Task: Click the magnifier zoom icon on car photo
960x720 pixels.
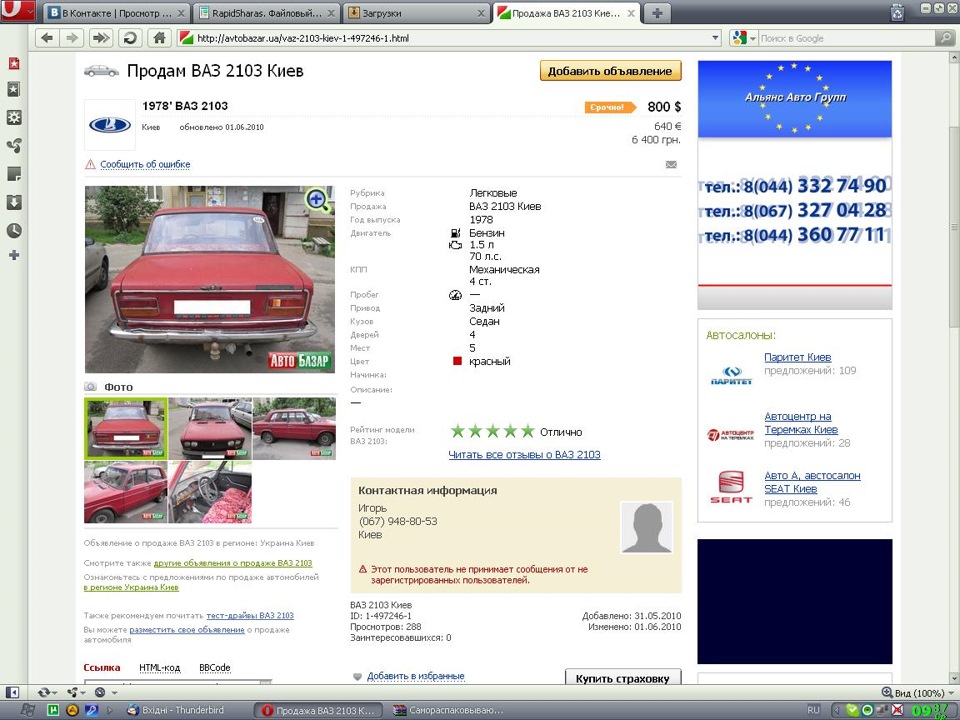Action: [x=317, y=200]
